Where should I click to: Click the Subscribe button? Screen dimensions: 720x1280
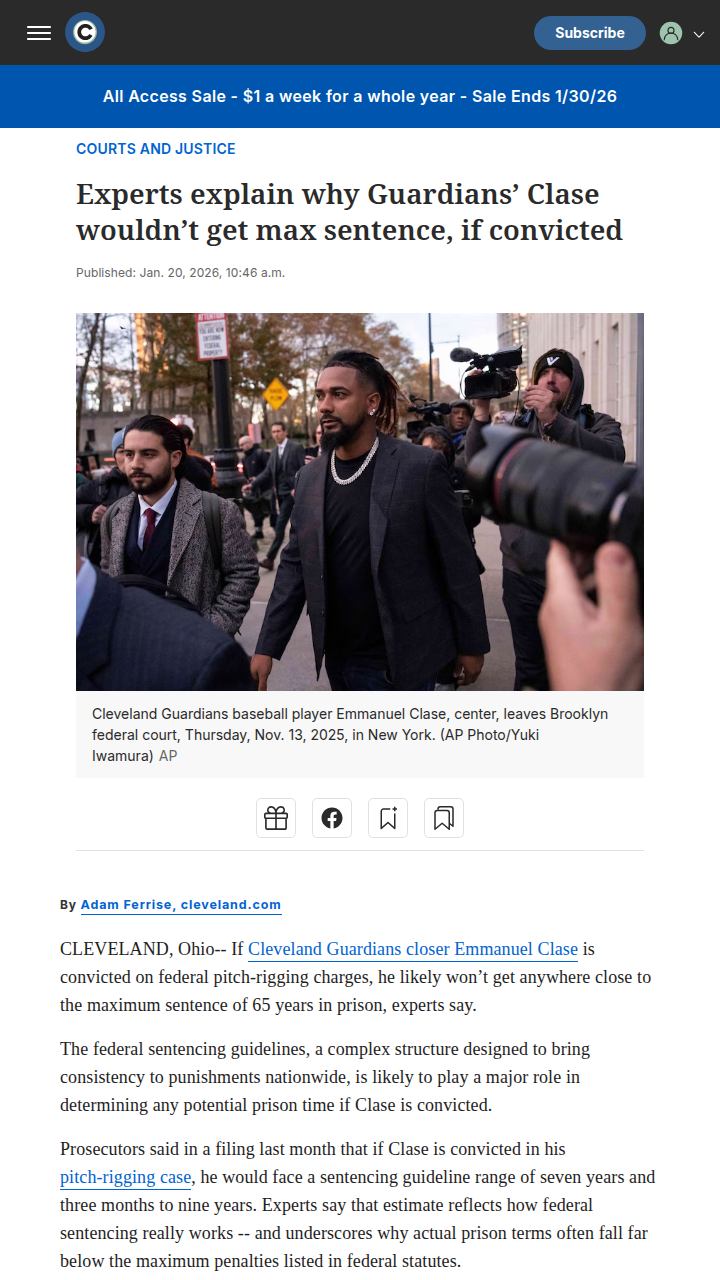click(x=590, y=33)
